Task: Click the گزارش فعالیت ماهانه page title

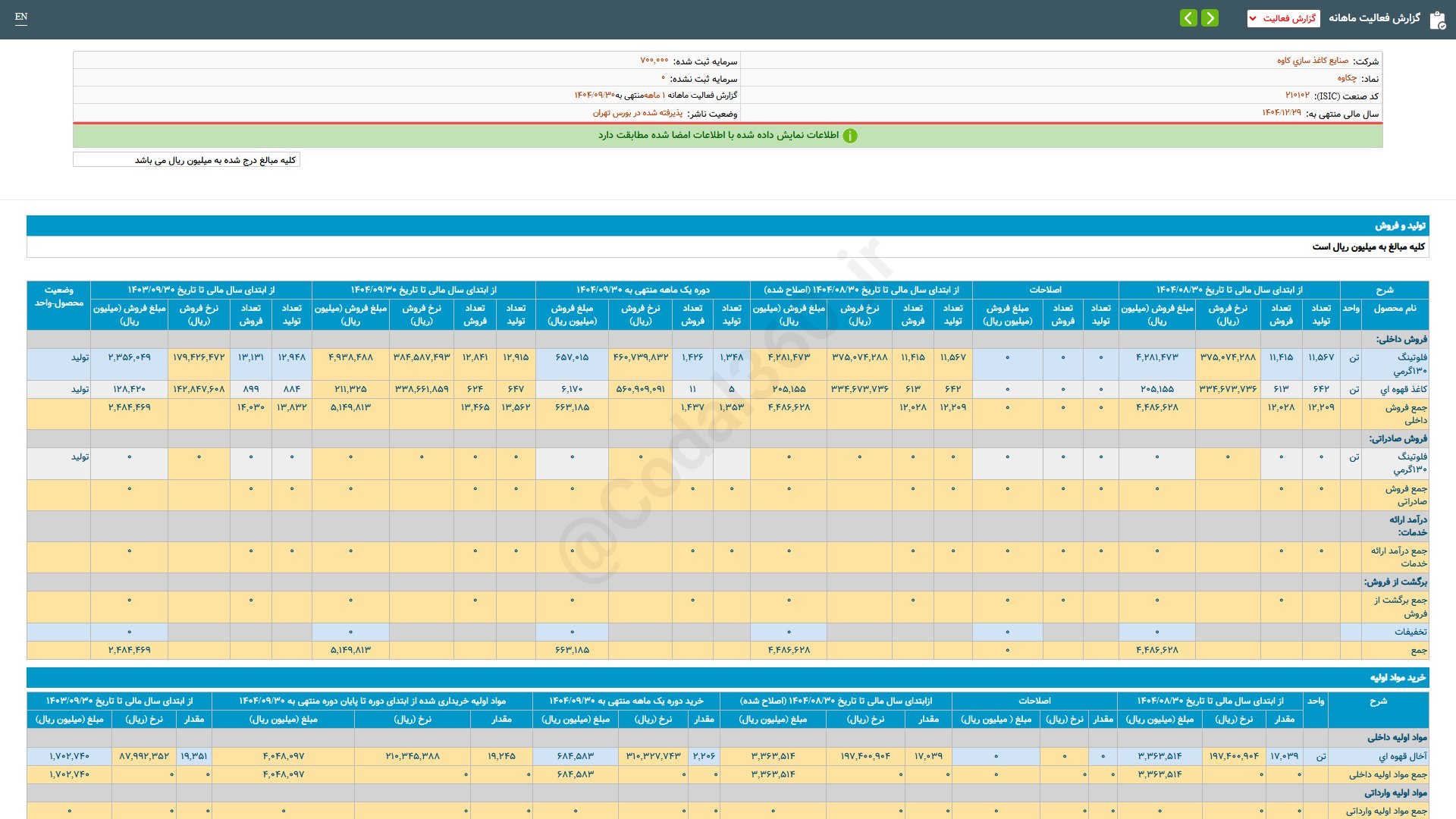Action: click(x=1374, y=18)
